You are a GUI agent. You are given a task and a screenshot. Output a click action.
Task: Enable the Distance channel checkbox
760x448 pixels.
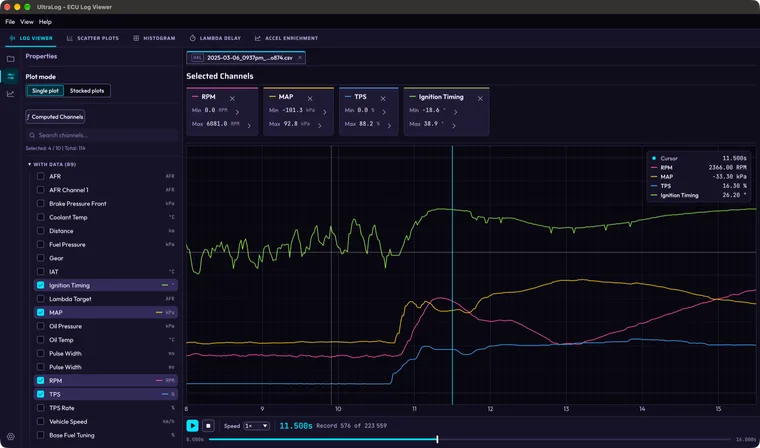click(x=41, y=231)
